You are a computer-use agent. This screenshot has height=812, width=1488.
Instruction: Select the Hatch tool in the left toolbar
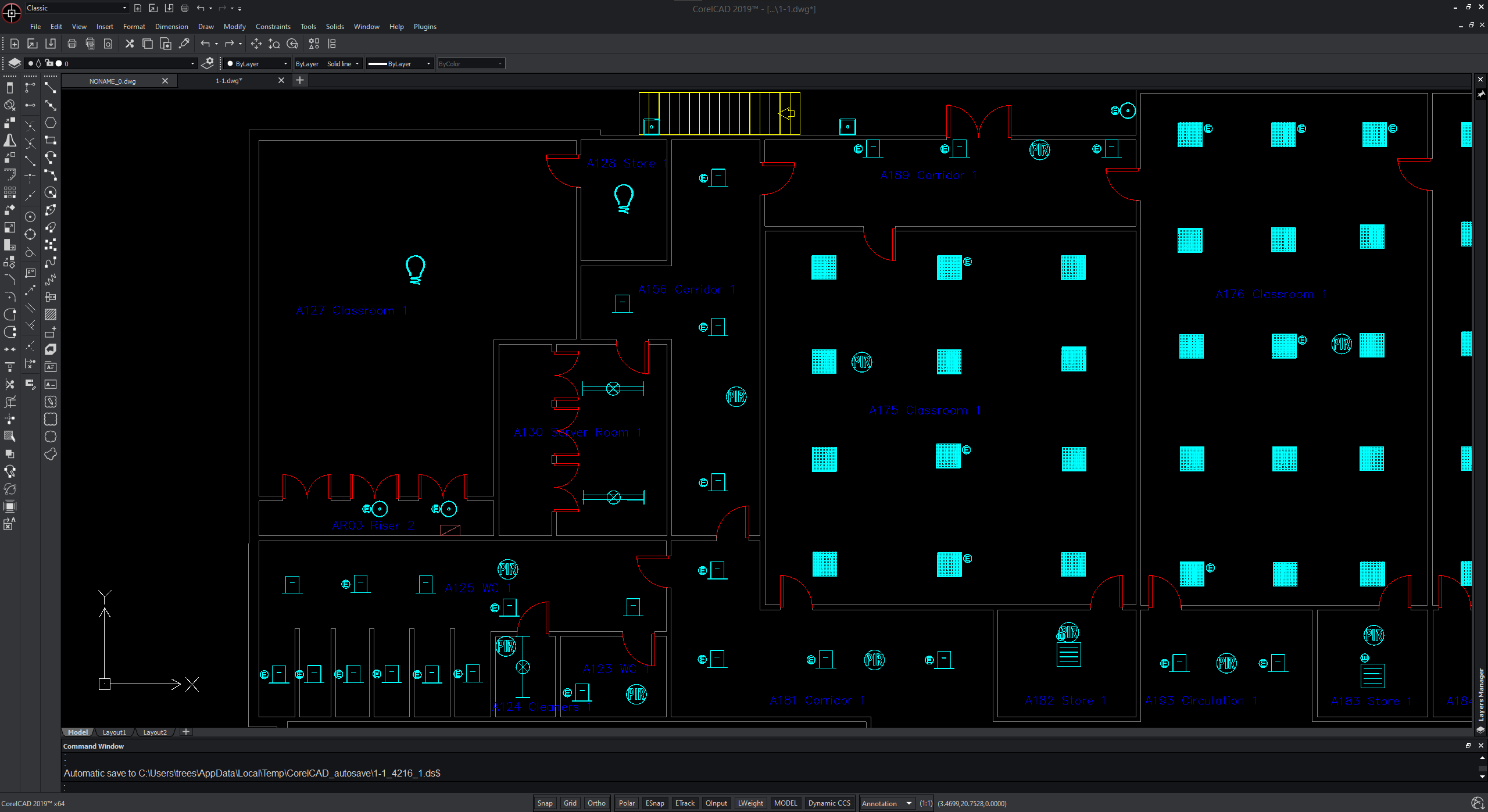[51, 314]
